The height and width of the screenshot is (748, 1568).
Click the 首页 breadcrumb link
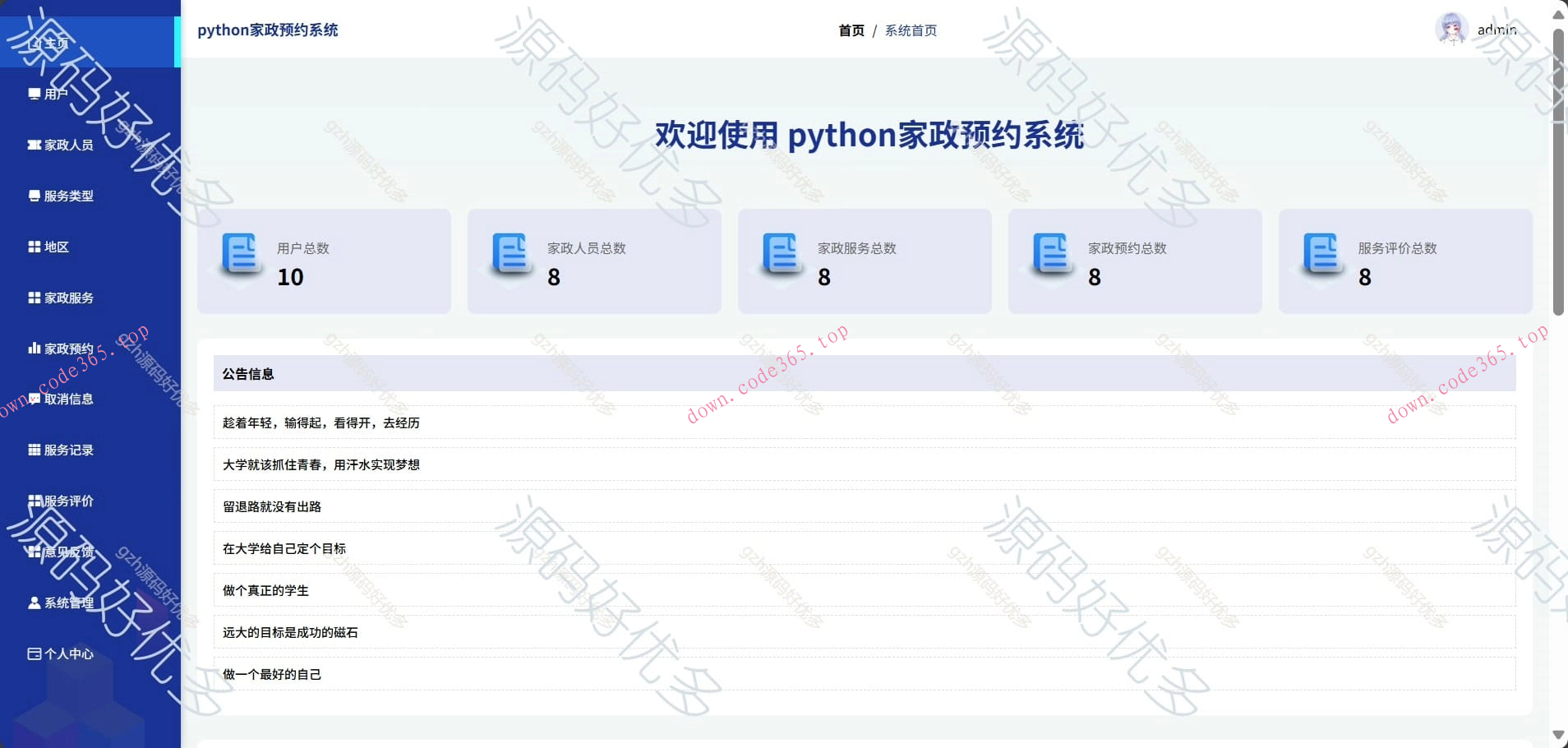851,30
